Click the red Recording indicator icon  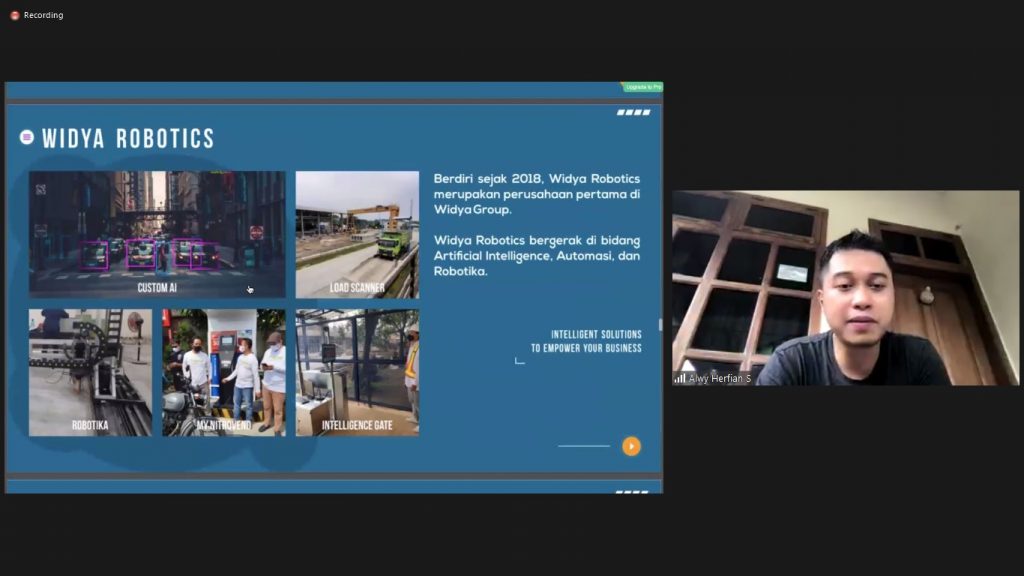click(15, 15)
